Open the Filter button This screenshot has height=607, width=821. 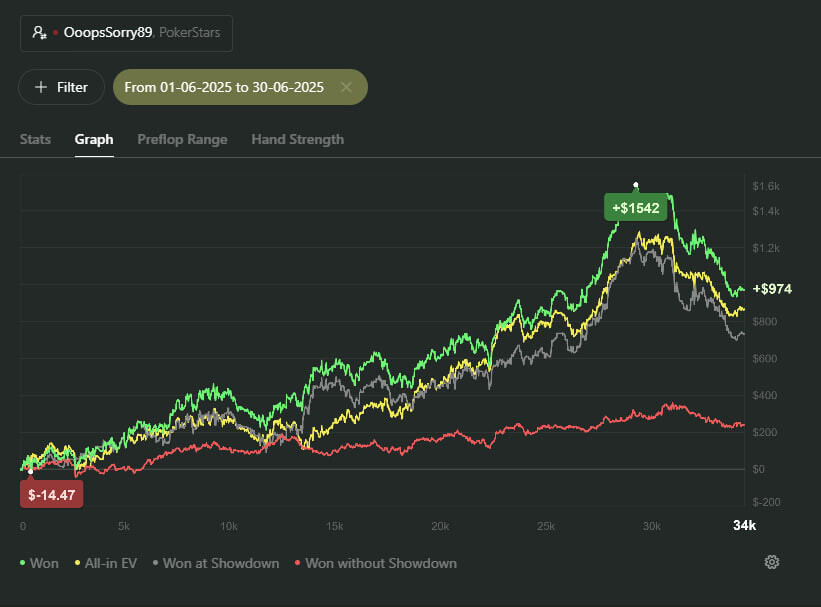pyautogui.click(x=61, y=87)
